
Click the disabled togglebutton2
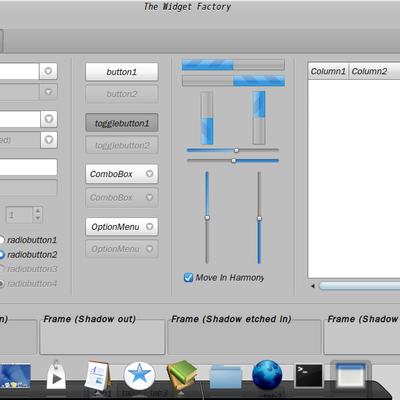point(122,145)
